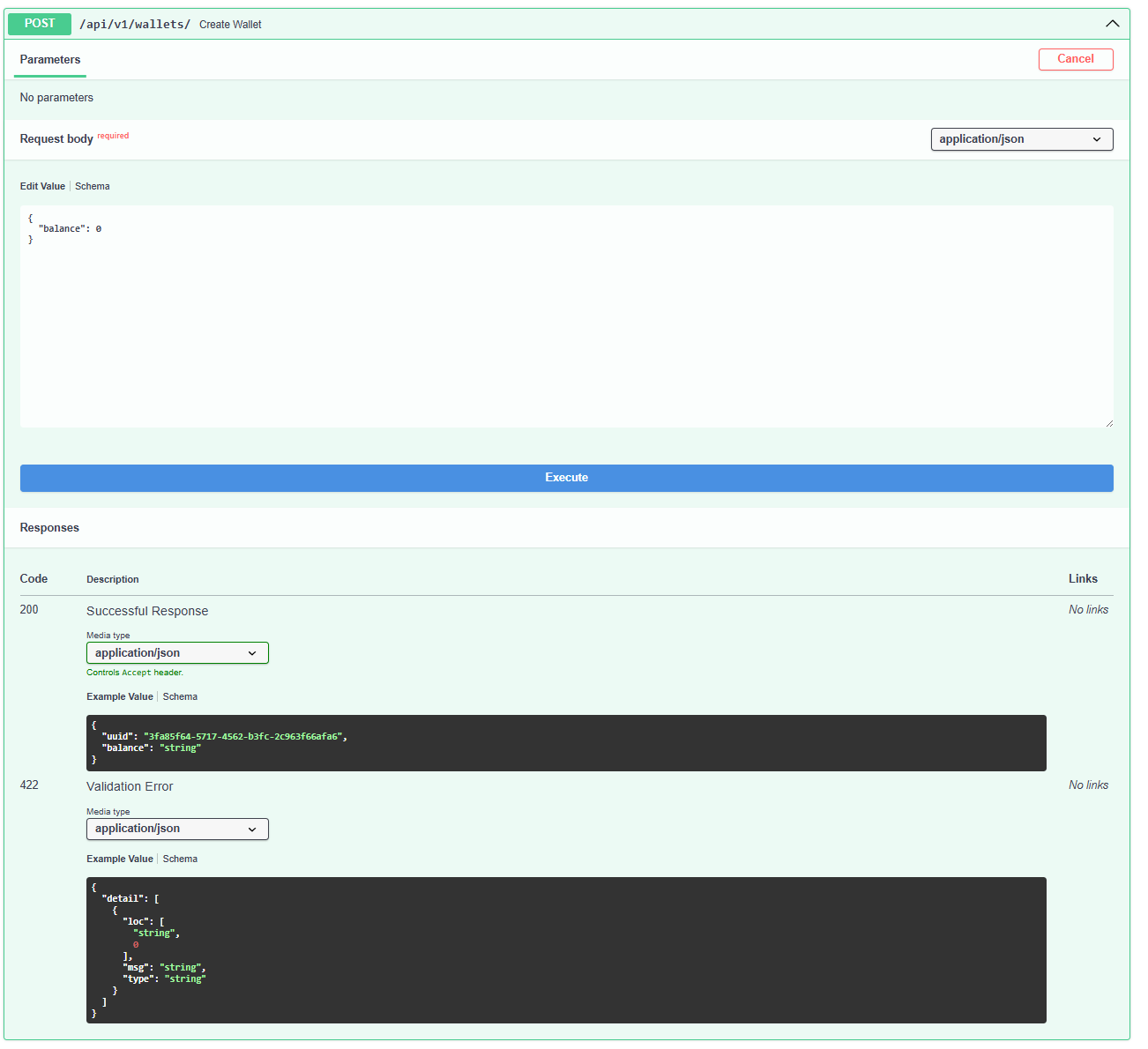Click the "Successful Response" description text
Viewport: 1148px width, 1049px height.
point(147,612)
